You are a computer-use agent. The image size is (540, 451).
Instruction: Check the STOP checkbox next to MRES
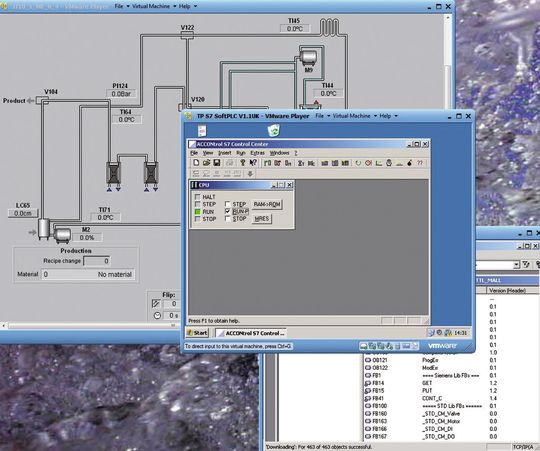(227, 219)
